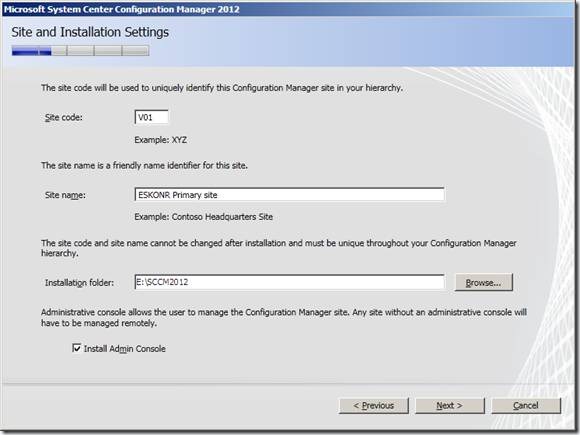Proceed with the Next button
Screen dimensions: 580x435
pyautogui.click(x=450, y=406)
